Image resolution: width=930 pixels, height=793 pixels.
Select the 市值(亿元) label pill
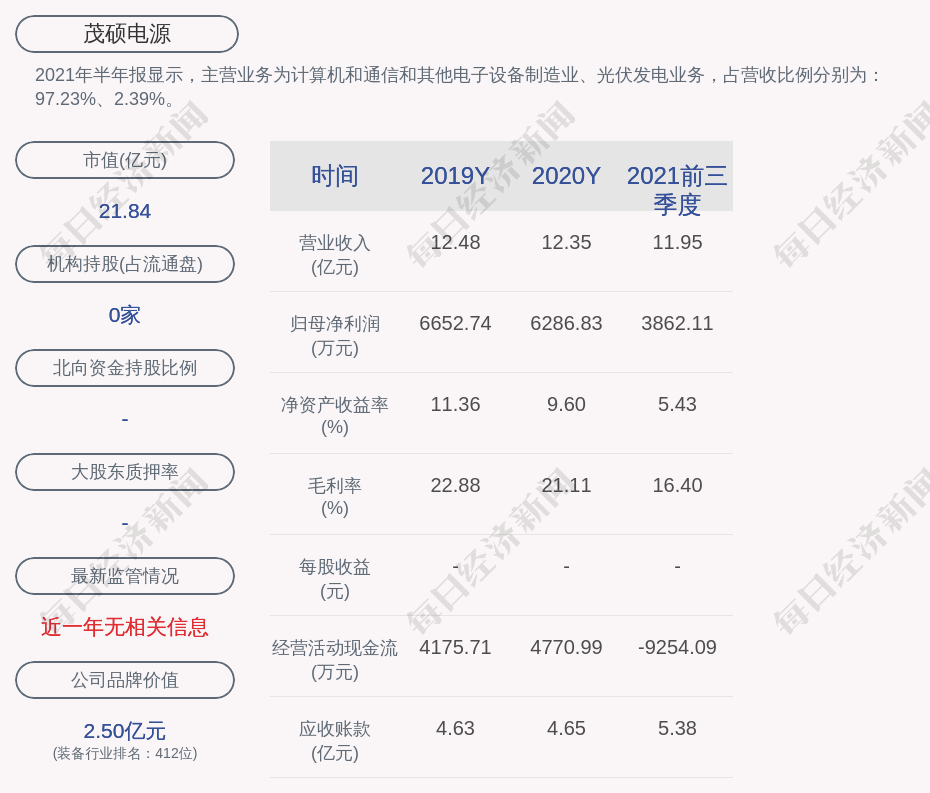pyautogui.click(x=125, y=160)
